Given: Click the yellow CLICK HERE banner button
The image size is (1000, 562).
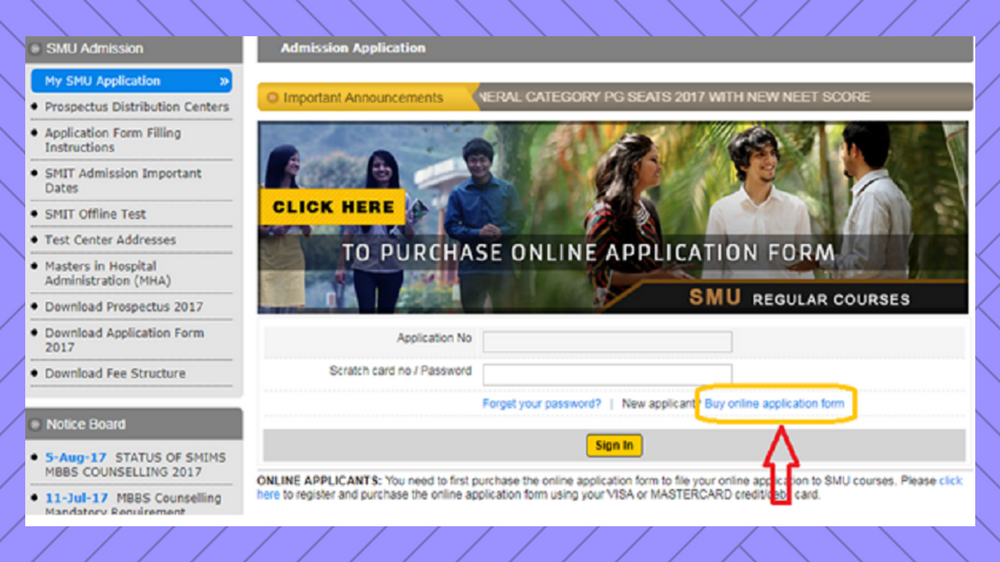Looking at the screenshot, I should [x=333, y=207].
